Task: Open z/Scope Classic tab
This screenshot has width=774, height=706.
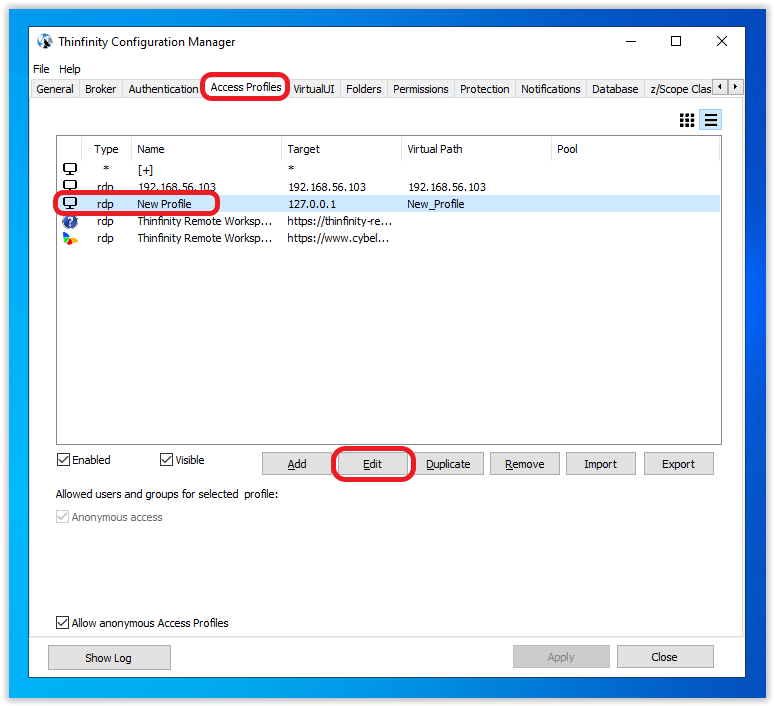Action: (679, 89)
